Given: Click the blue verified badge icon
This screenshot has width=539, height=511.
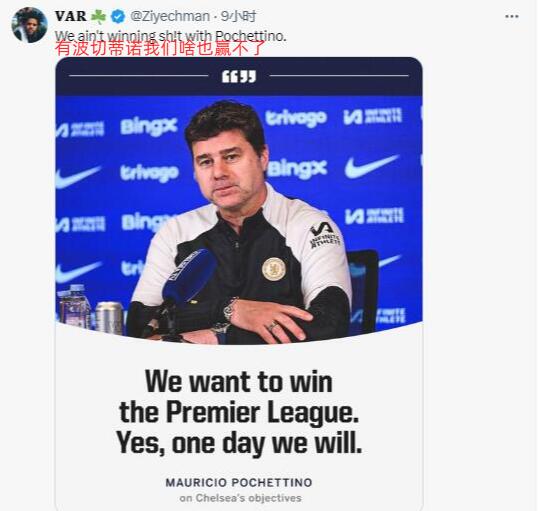Looking at the screenshot, I should (118, 16).
